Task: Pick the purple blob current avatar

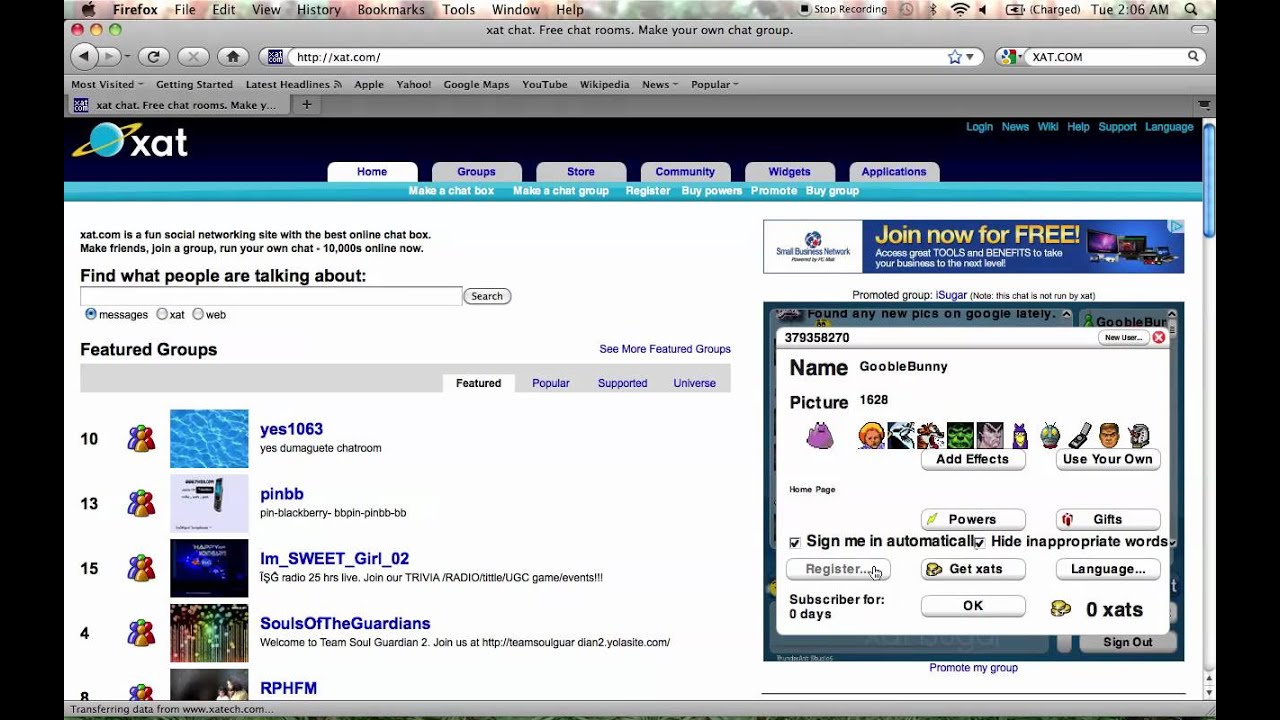Action: click(x=820, y=436)
